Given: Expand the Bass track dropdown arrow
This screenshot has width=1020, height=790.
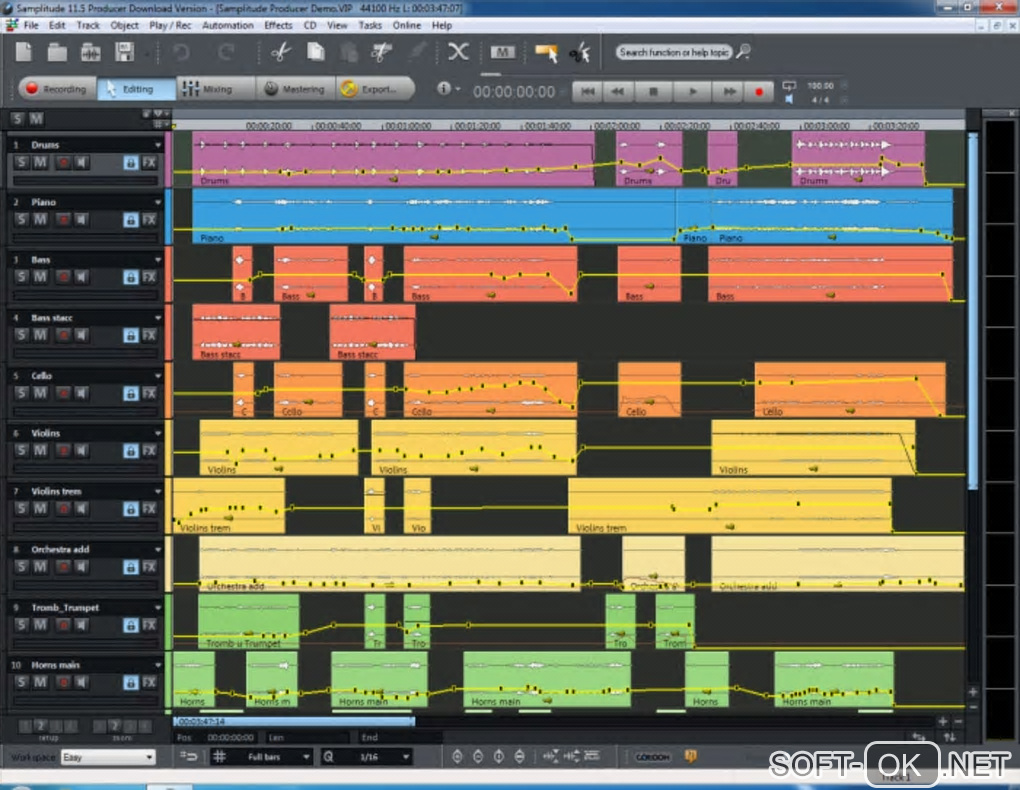Looking at the screenshot, I should tap(157, 260).
